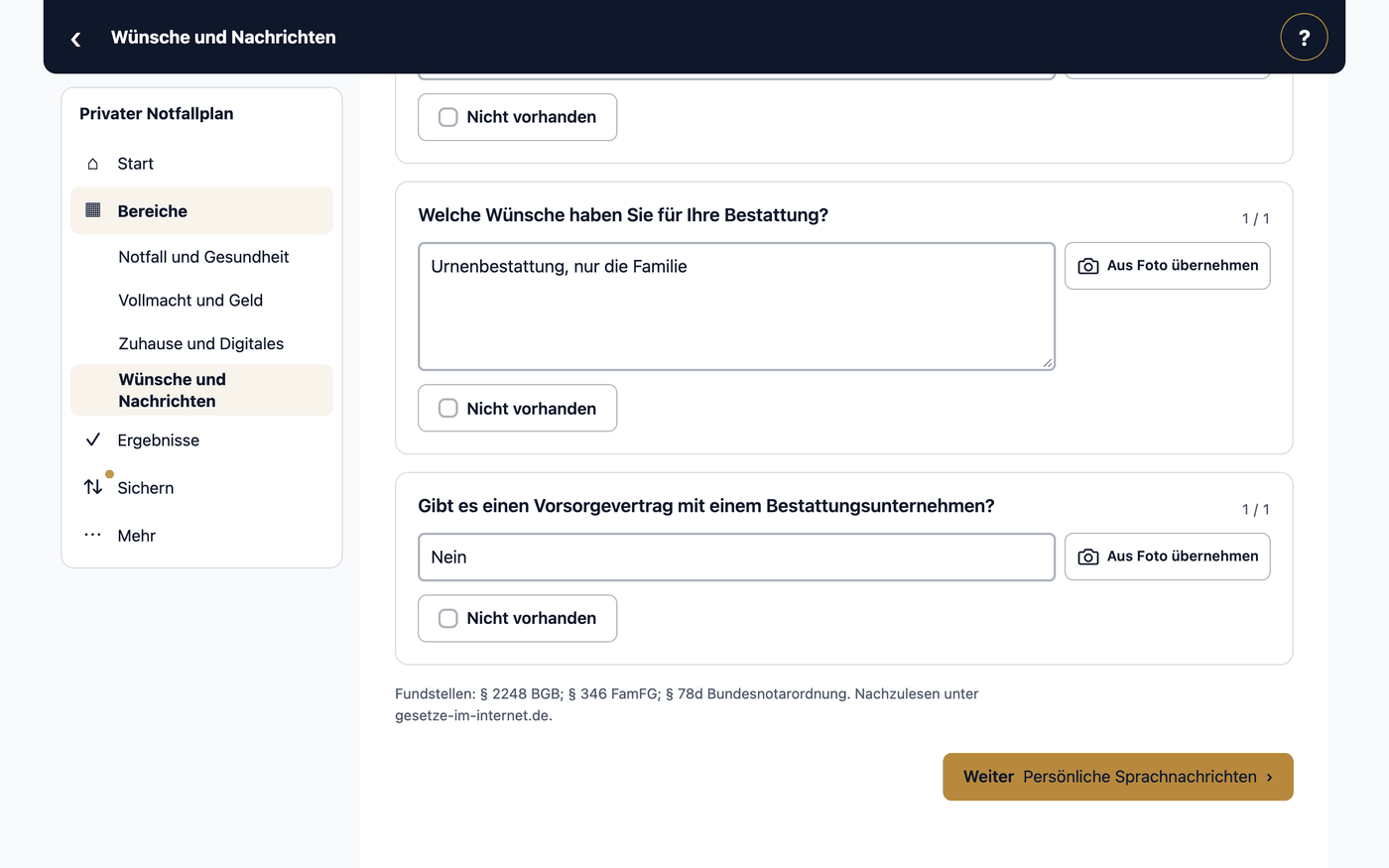Click the Vorsorgevertrag question heading
The width and height of the screenshot is (1389, 868).
coord(706,506)
